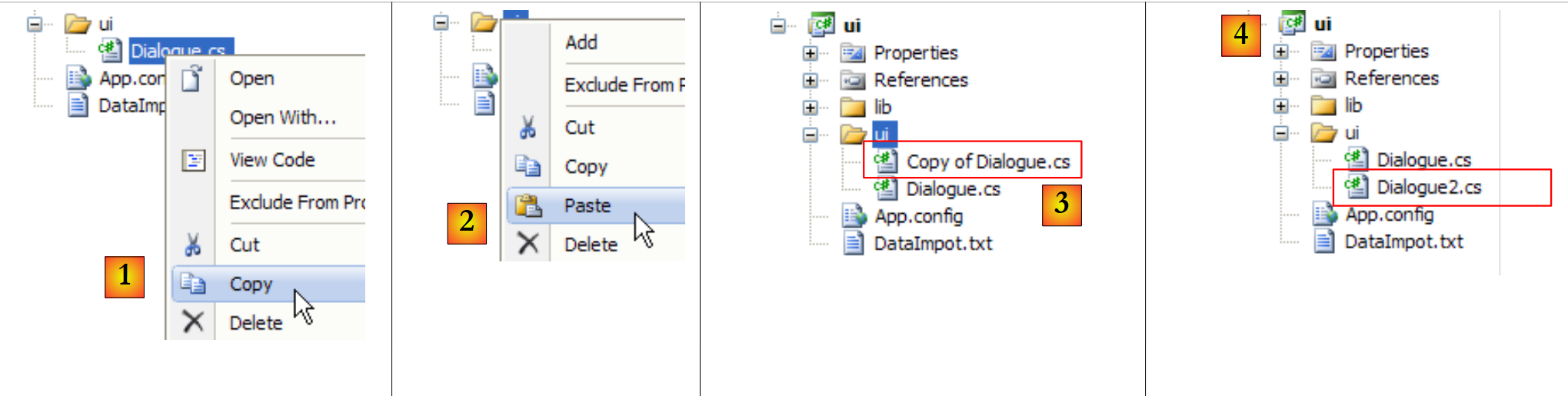
Task: Collapse the ui folder containing Copy of Dialogue.cs
Action: [810, 135]
